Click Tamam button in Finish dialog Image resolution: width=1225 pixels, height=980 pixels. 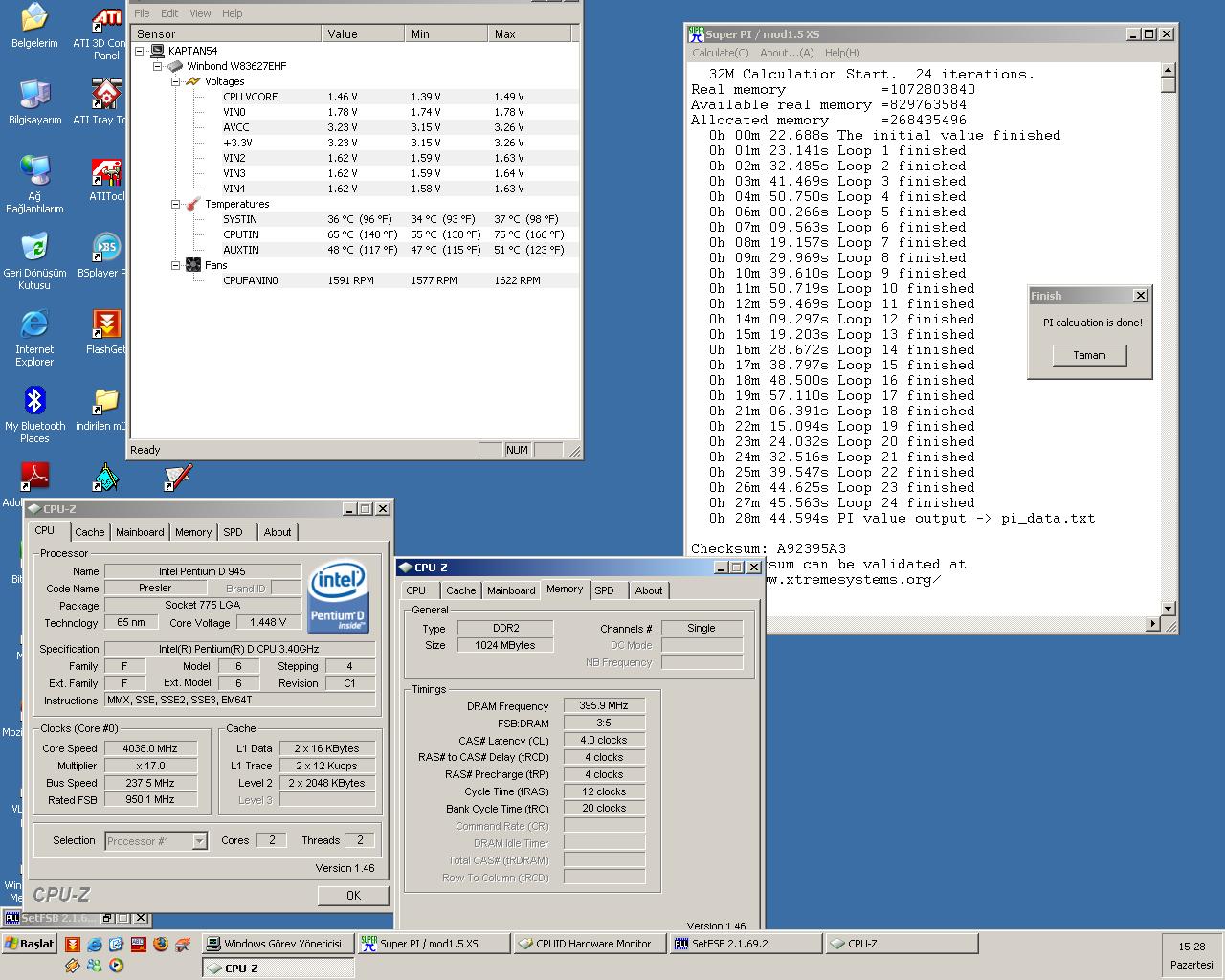(x=1089, y=355)
